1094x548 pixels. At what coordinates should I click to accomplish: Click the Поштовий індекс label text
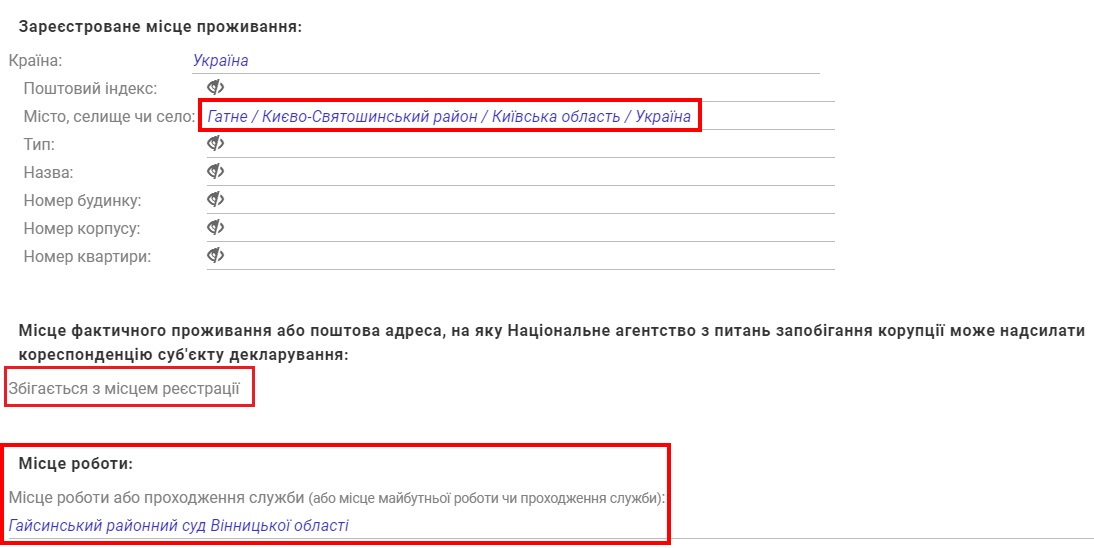tap(90, 88)
